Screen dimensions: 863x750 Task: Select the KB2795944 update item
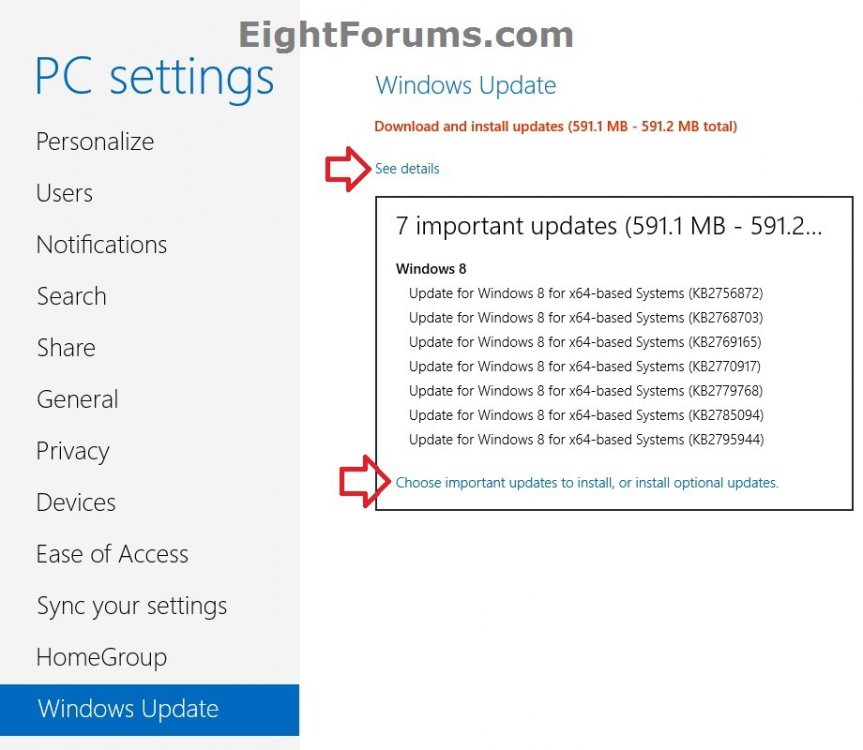coord(586,439)
